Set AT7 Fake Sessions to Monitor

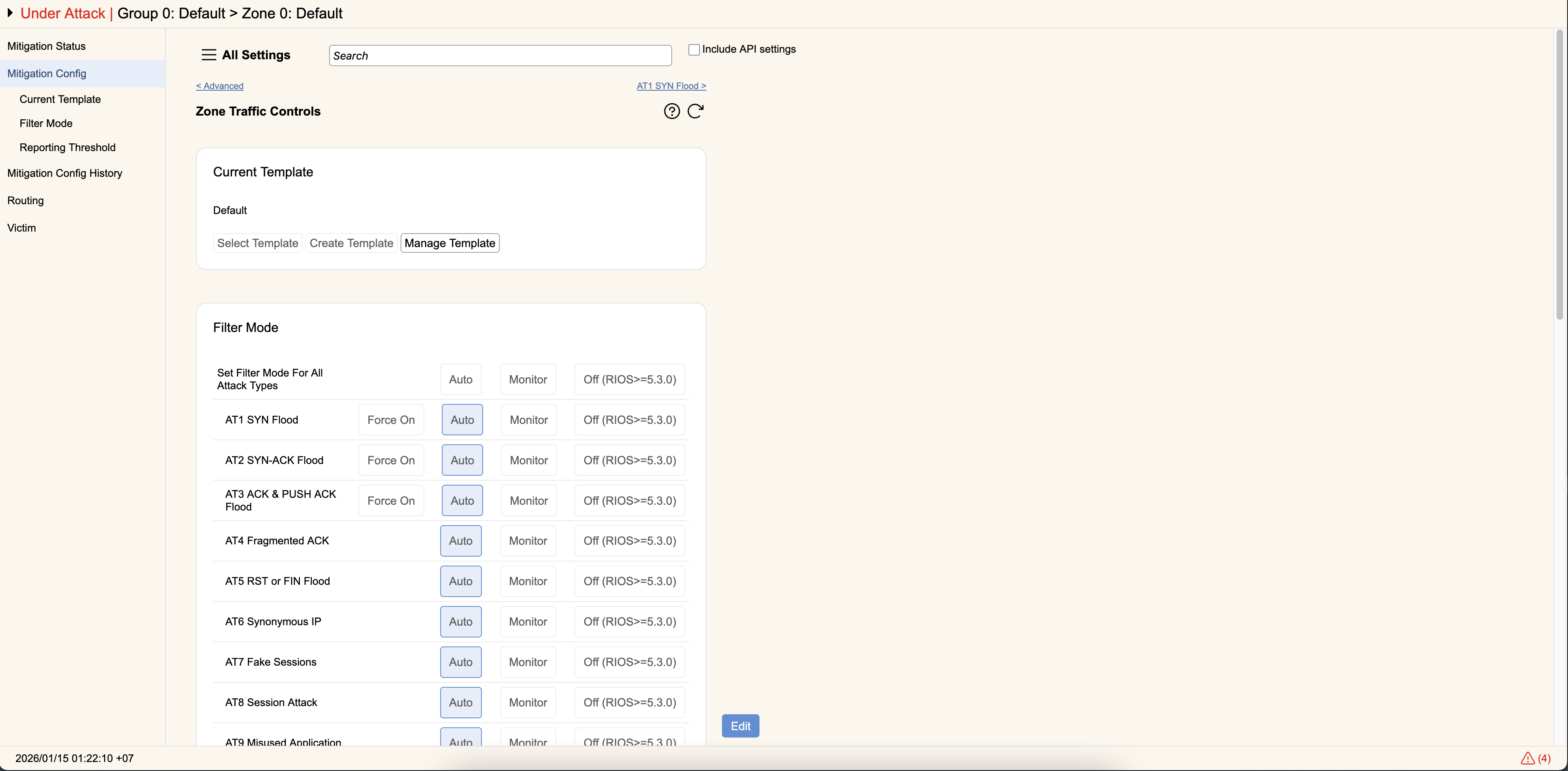click(x=528, y=662)
